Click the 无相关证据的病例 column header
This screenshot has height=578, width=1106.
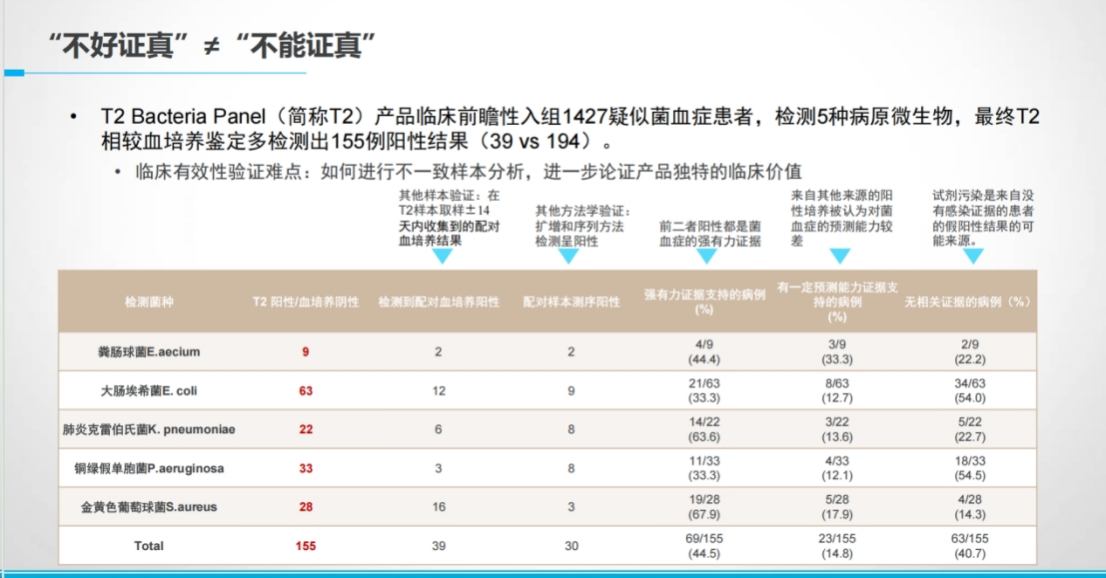pos(968,302)
